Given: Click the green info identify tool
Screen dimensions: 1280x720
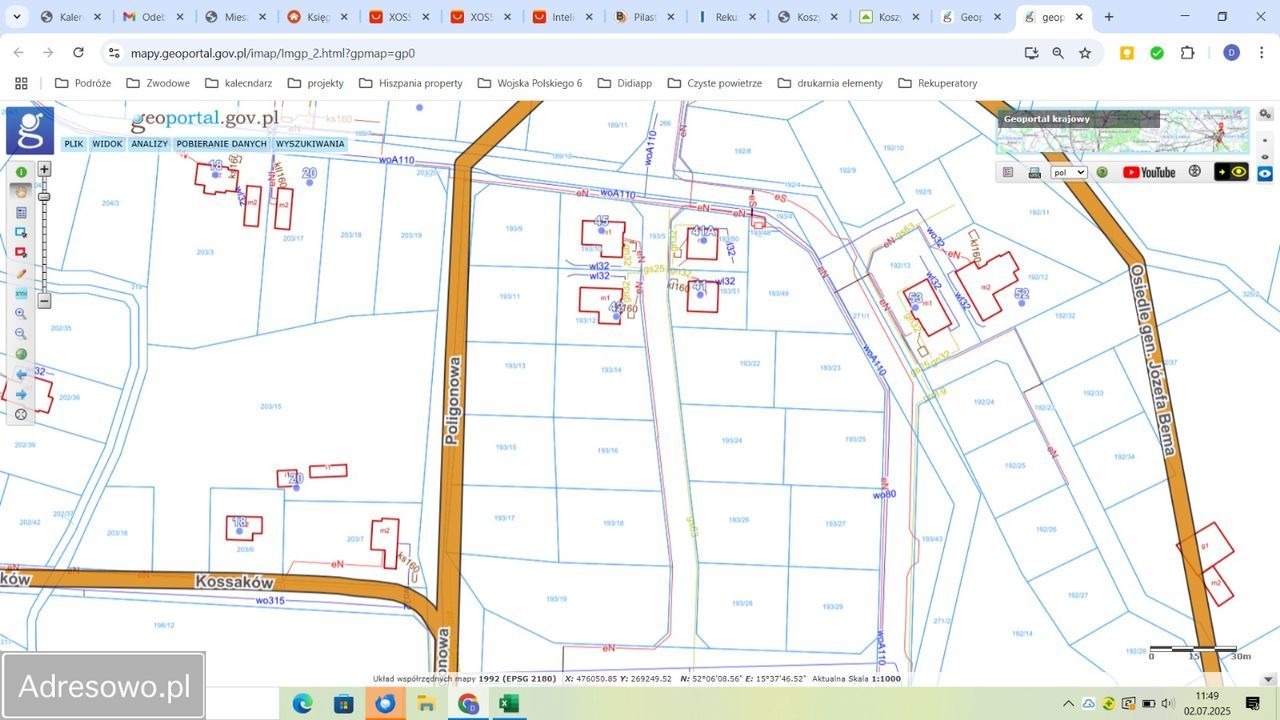Looking at the screenshot, I should click(x=21, y=172).
